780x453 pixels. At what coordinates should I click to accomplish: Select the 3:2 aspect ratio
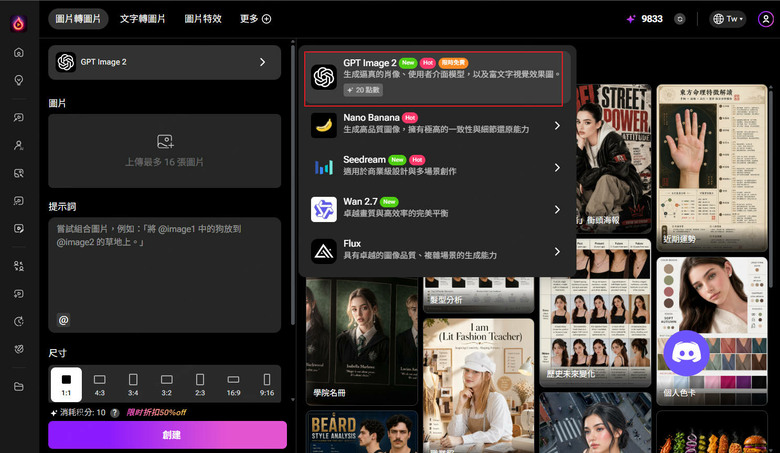[167, 384]
